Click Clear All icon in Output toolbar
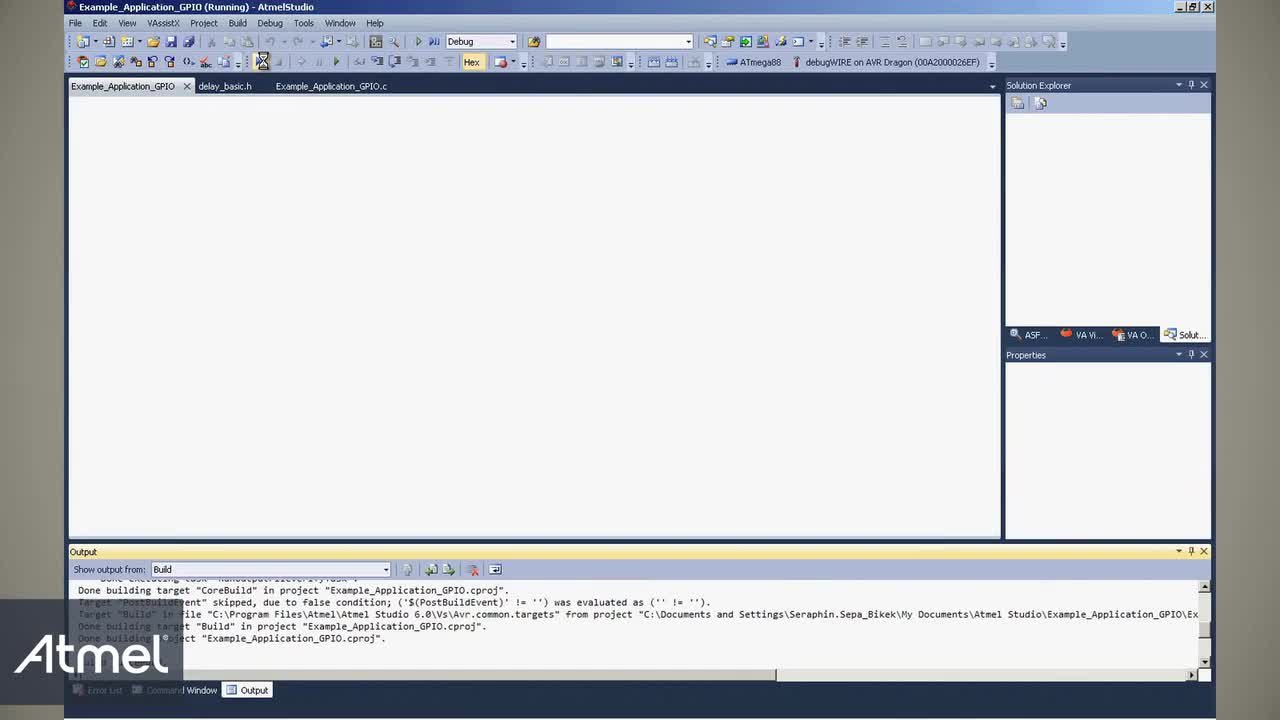This screenshot has height=720, width=1280. click(473, 570)
